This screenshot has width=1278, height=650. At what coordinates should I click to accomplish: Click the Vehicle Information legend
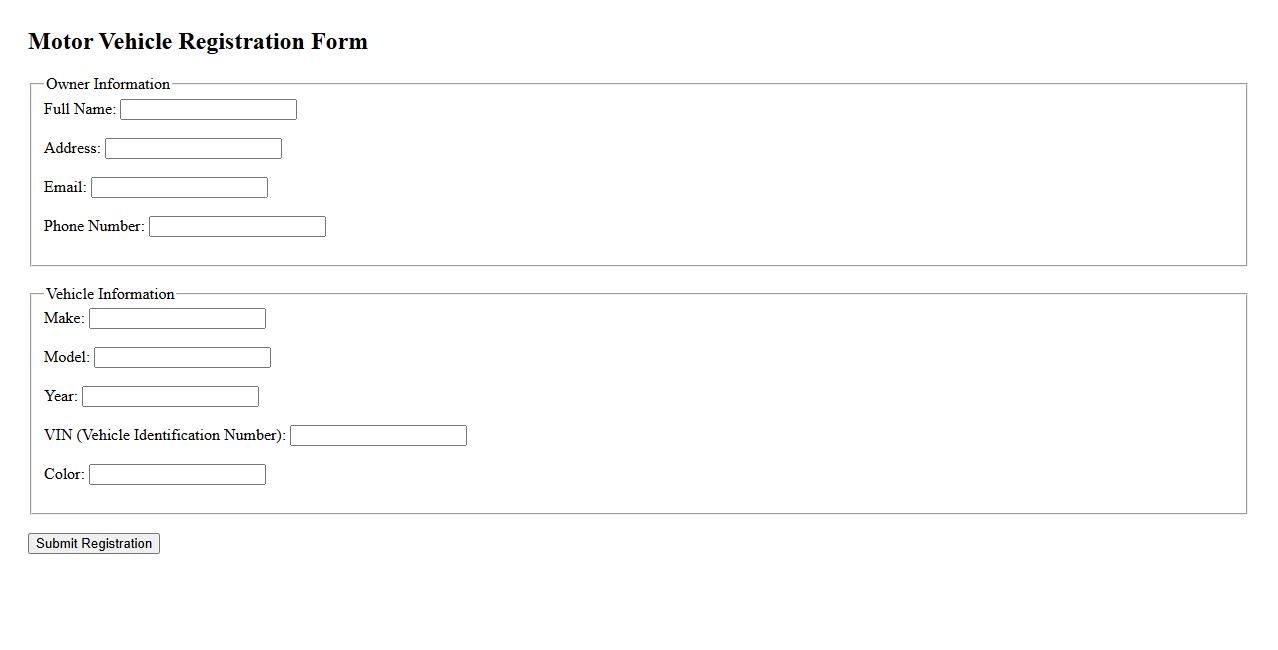110,294
